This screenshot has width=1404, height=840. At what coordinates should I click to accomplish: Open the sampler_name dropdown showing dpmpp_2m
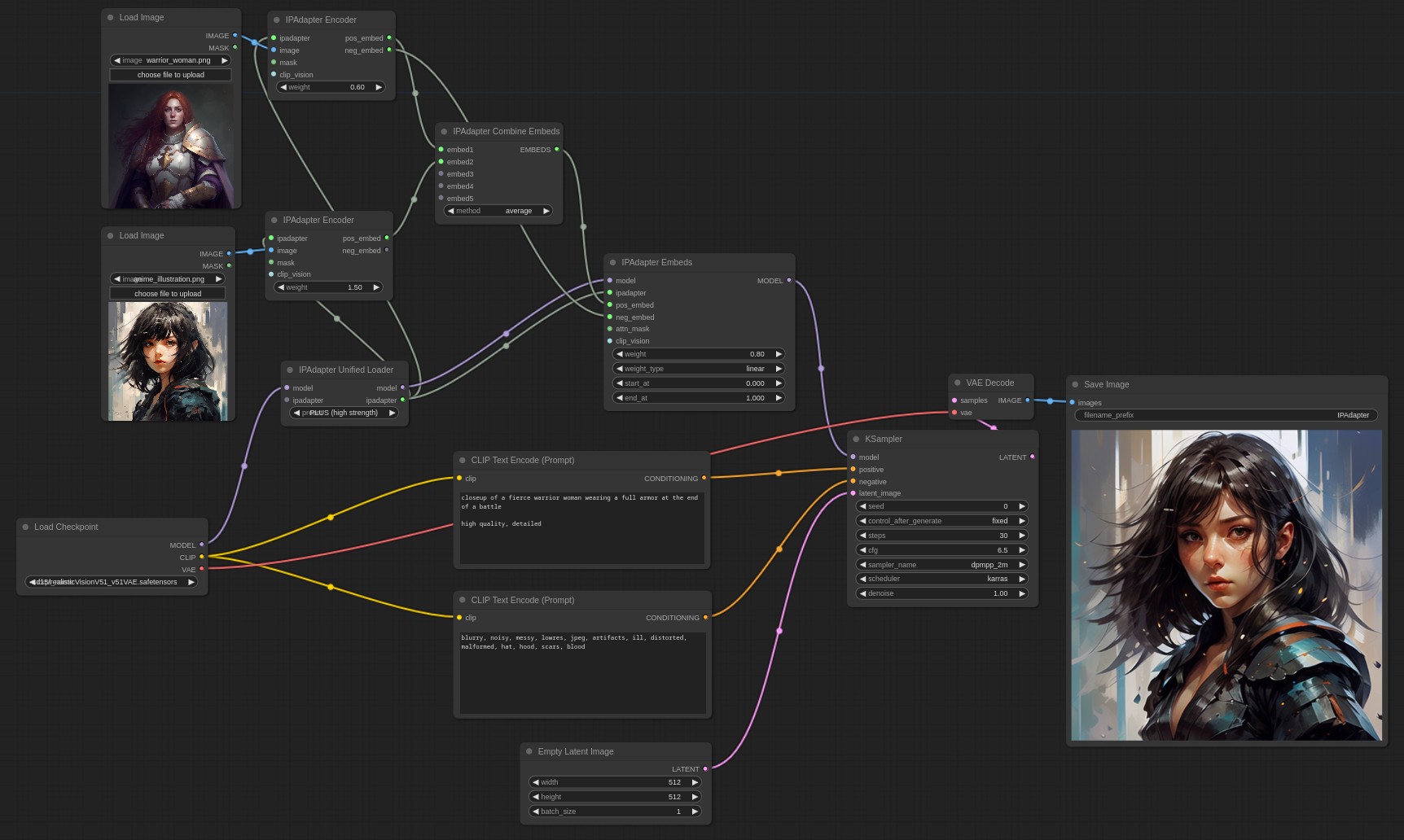coord(941,564)
